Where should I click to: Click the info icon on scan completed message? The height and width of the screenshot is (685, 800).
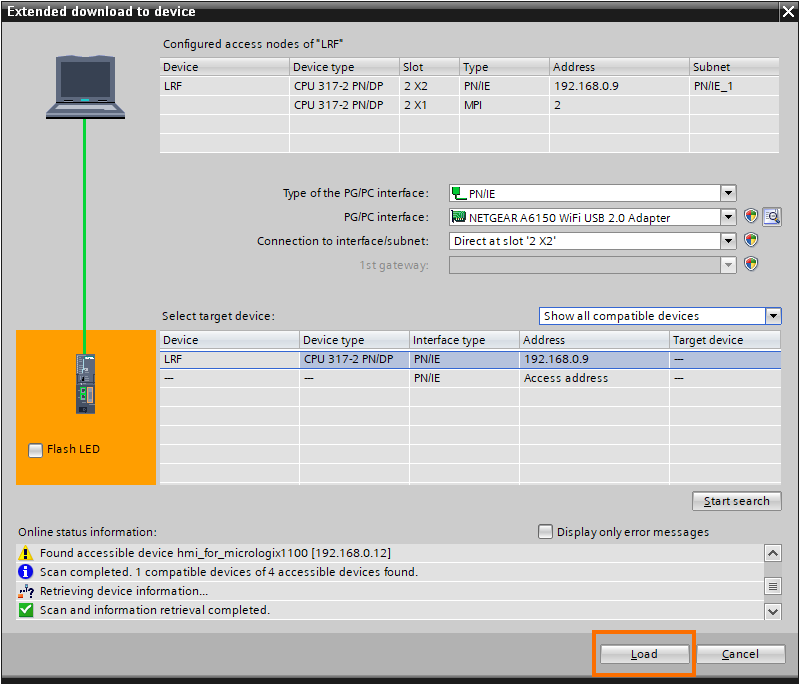click(25, 571)
